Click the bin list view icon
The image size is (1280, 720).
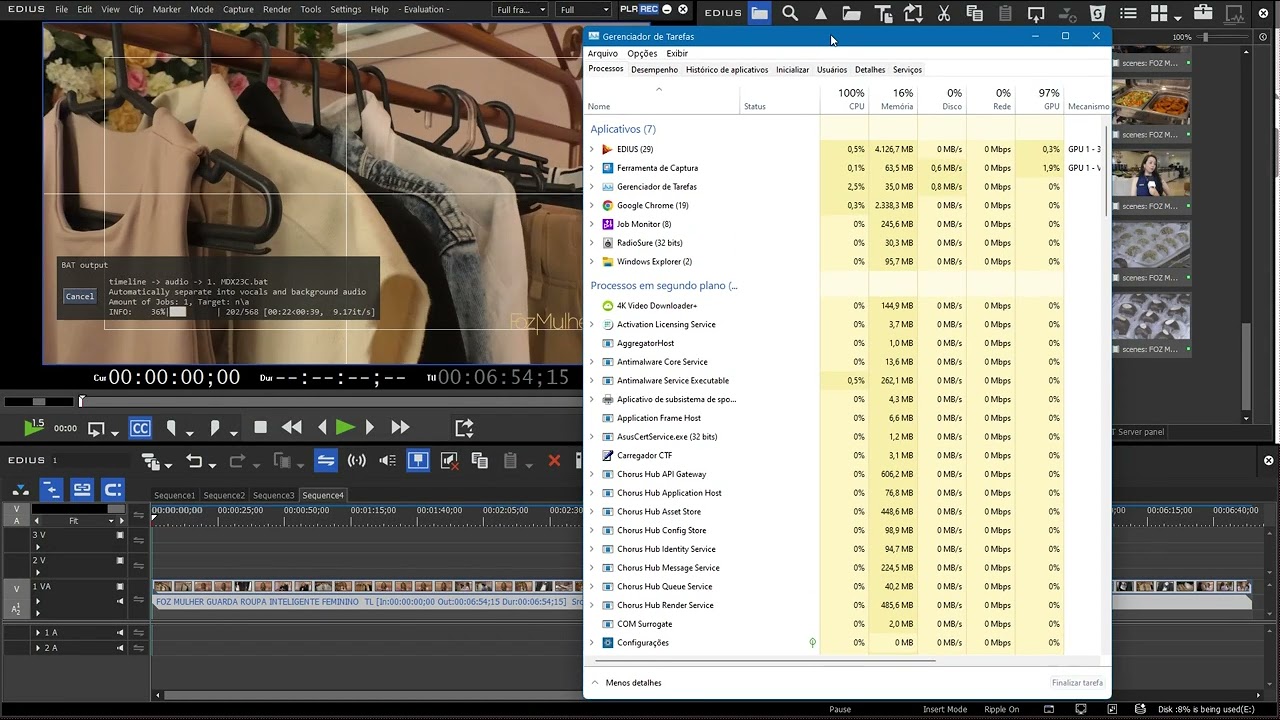1128,13
